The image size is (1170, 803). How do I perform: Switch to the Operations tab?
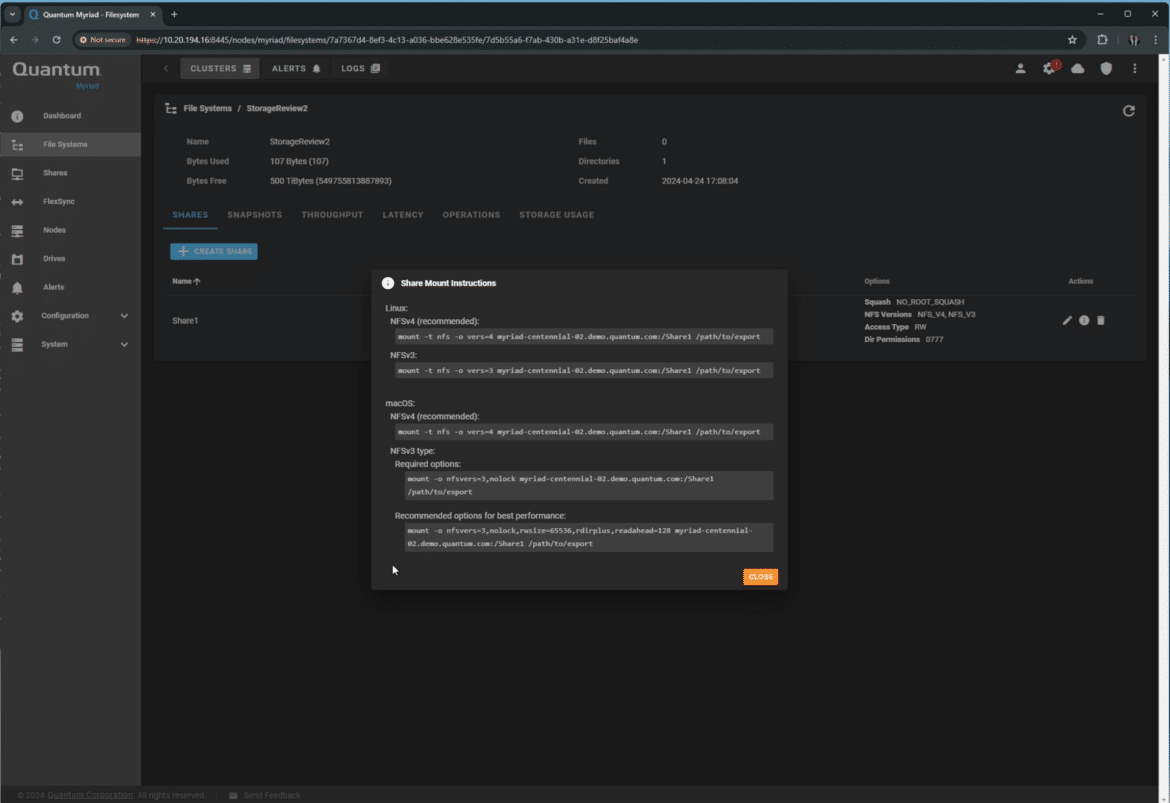pos(471,215)
